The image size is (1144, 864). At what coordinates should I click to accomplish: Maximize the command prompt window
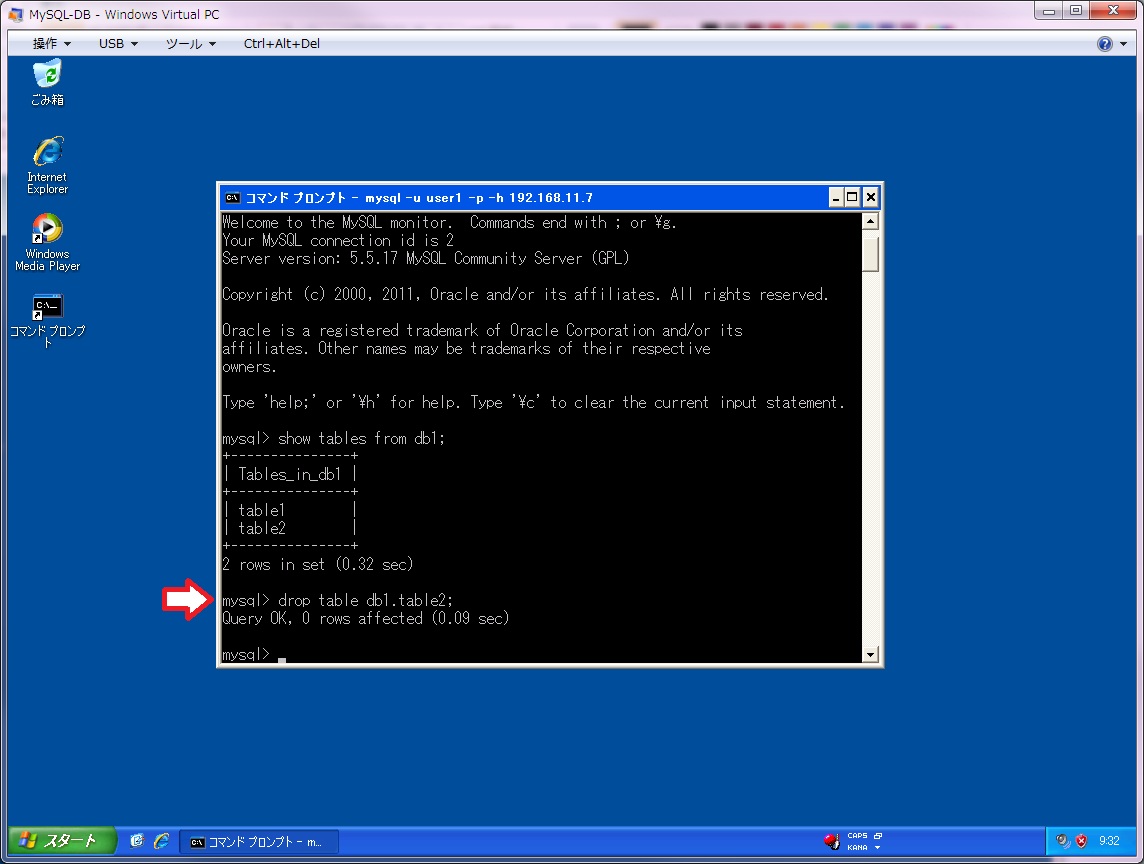[x=852, y=198]
